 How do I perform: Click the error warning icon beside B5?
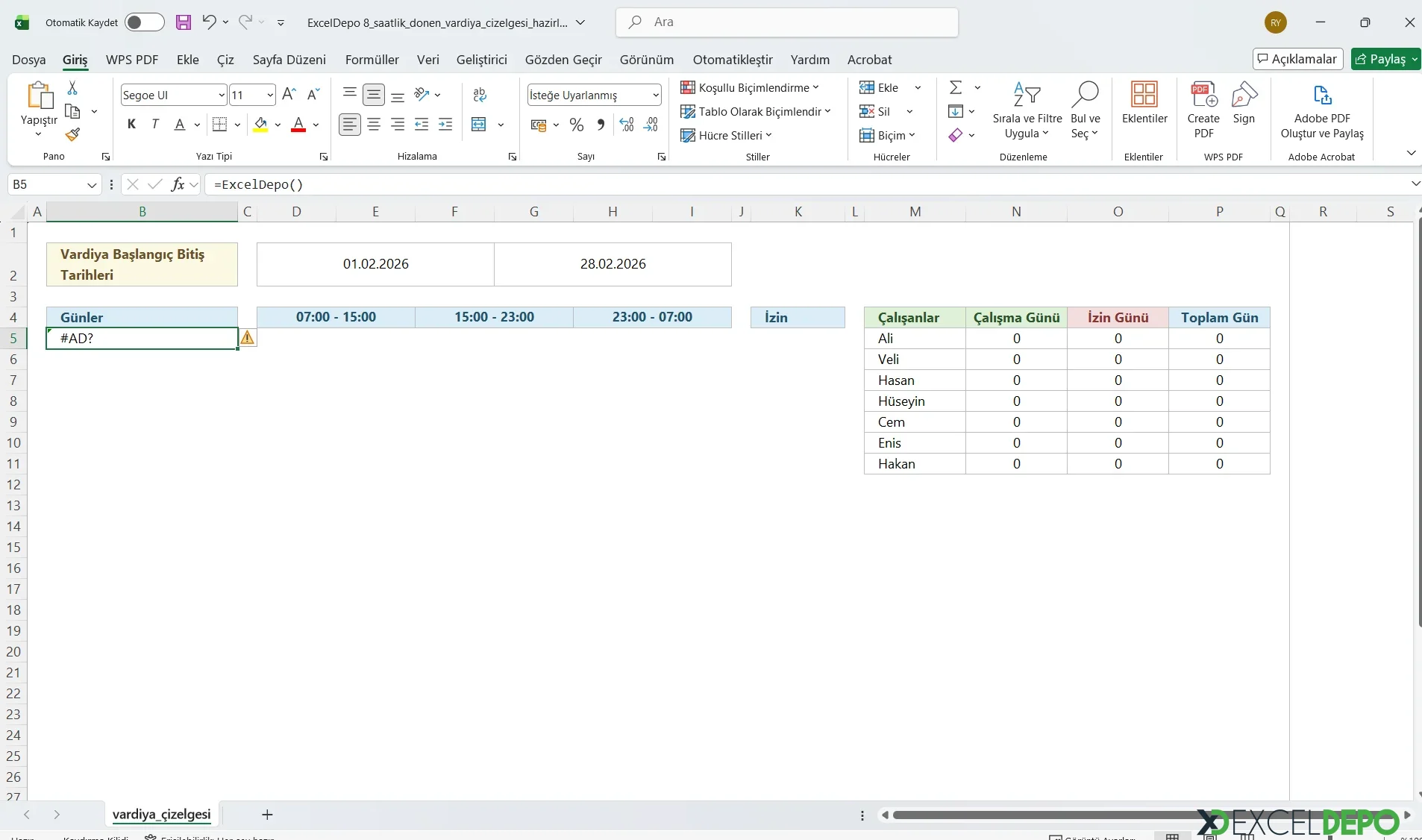[x=247, y=338]
